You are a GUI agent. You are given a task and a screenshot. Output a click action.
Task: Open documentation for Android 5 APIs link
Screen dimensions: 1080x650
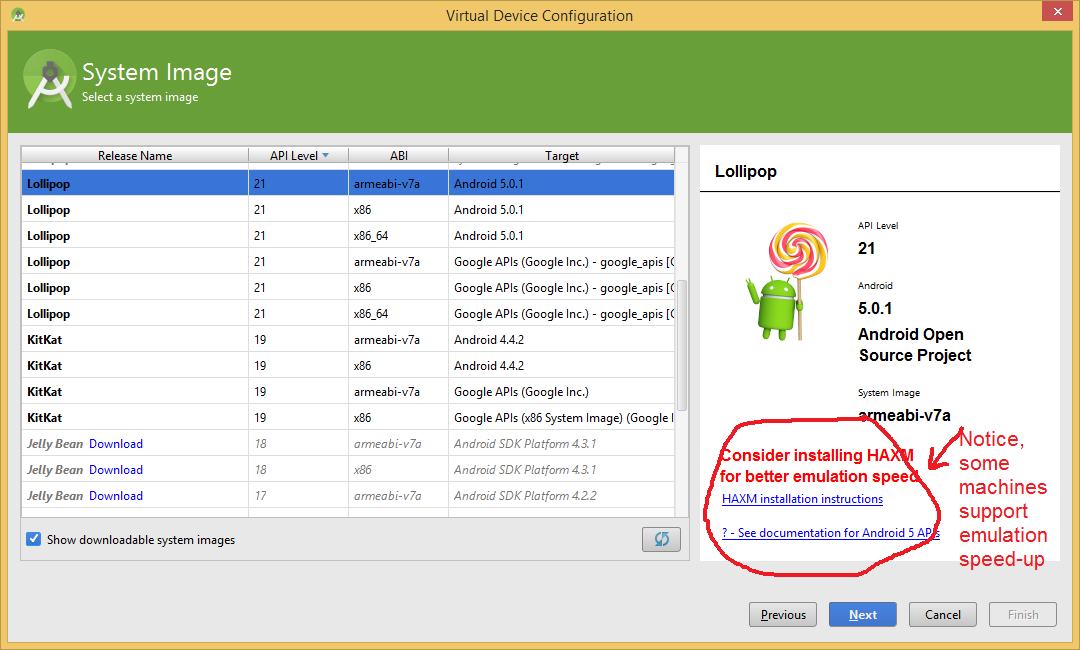(x=830, y=533)
